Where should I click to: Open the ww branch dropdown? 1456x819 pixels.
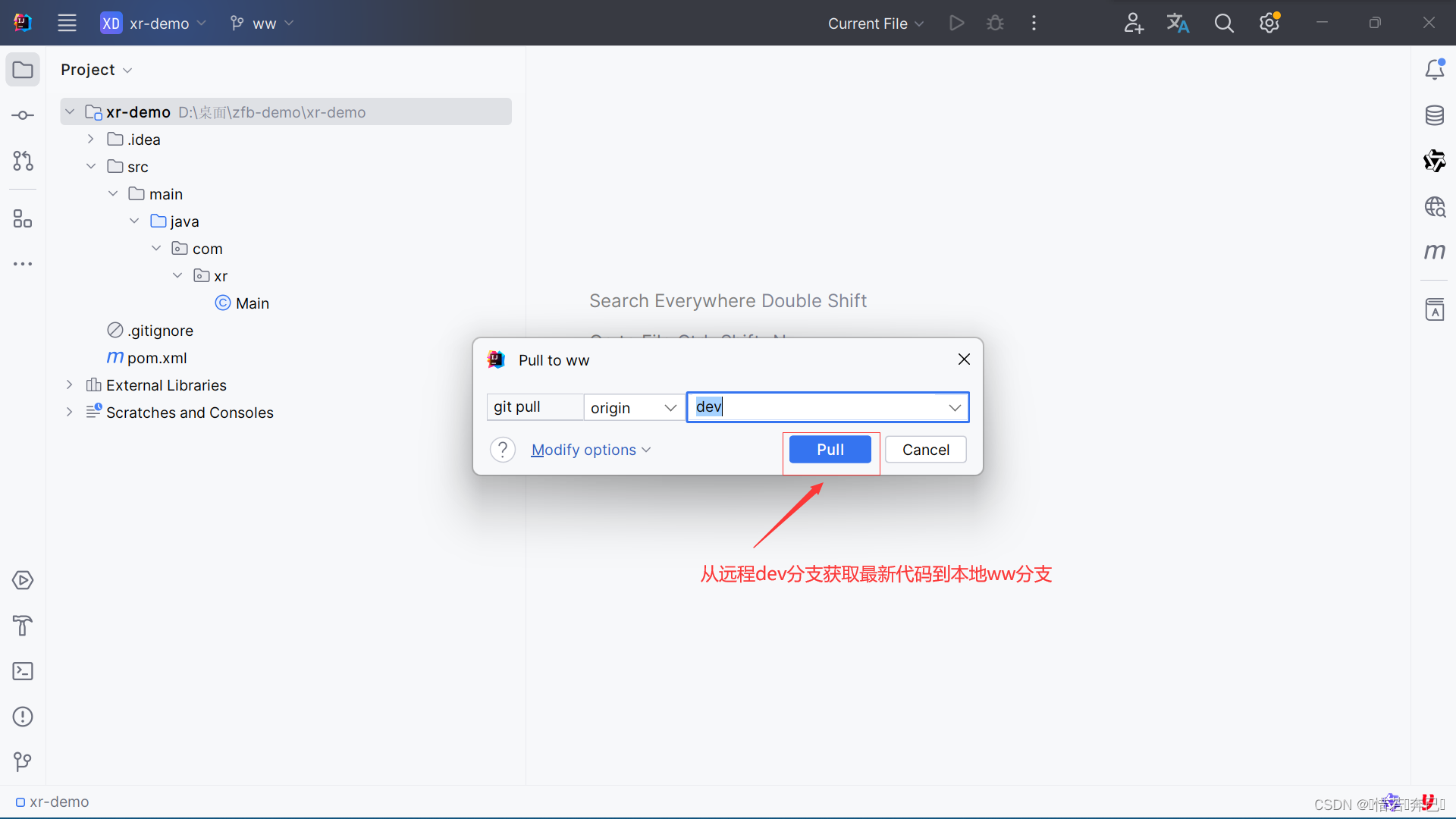(x=262, y=23)
